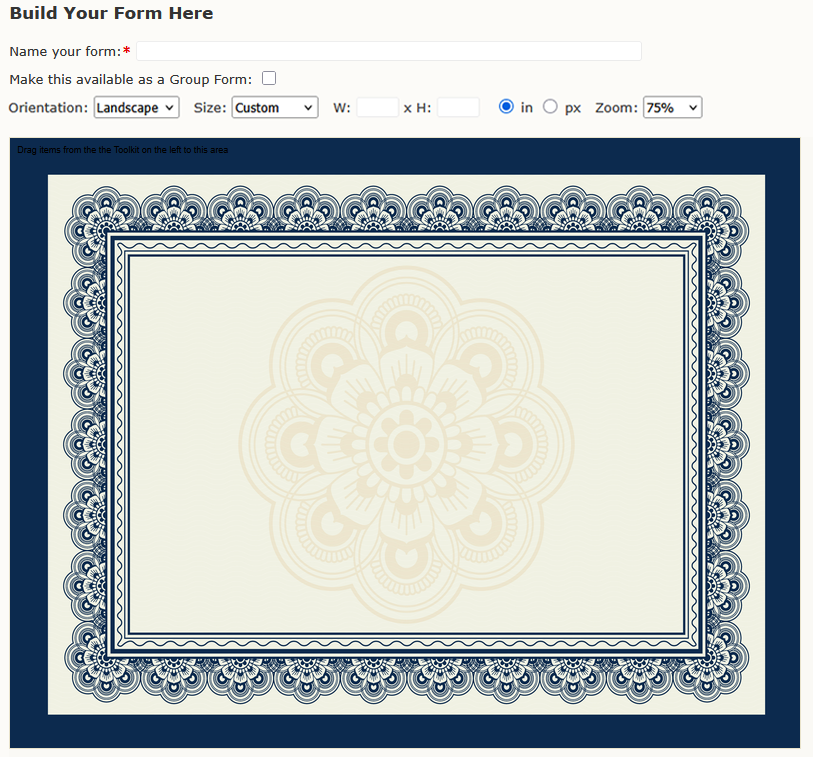The width and height of the screenshot is (813, 757).
Task: Click the certificate canvas drop area
Action: pos(406,444)
